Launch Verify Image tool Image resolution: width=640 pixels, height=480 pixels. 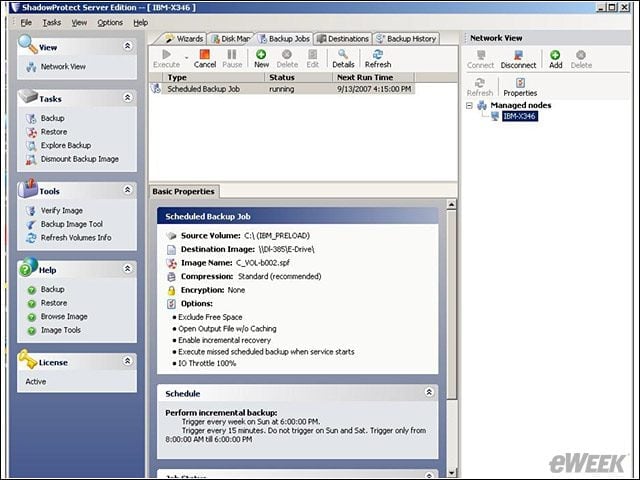point(61,210)
